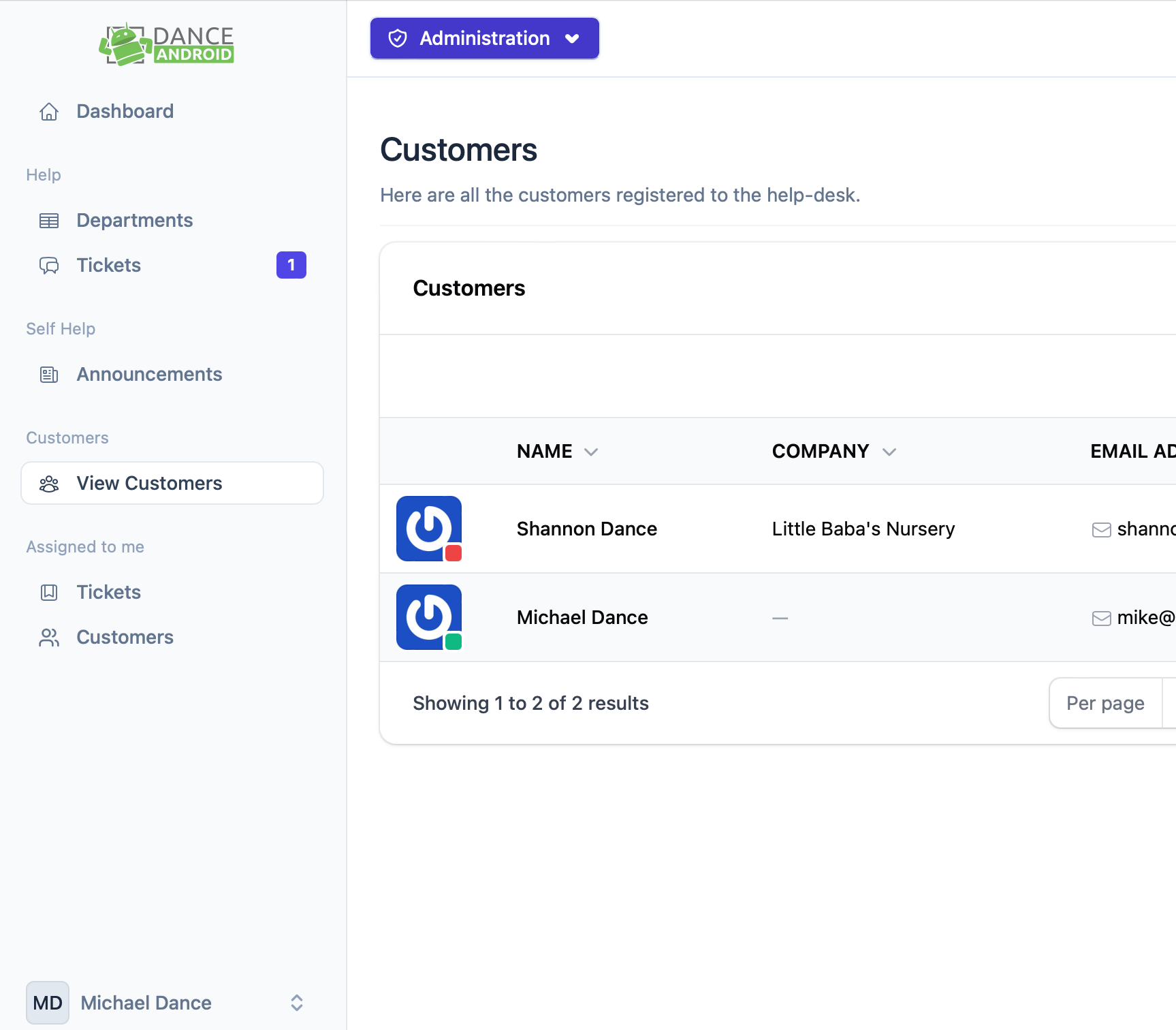Click the Tickets count badge
This screenshot has width=1176, height=1030.
point(291,265)
